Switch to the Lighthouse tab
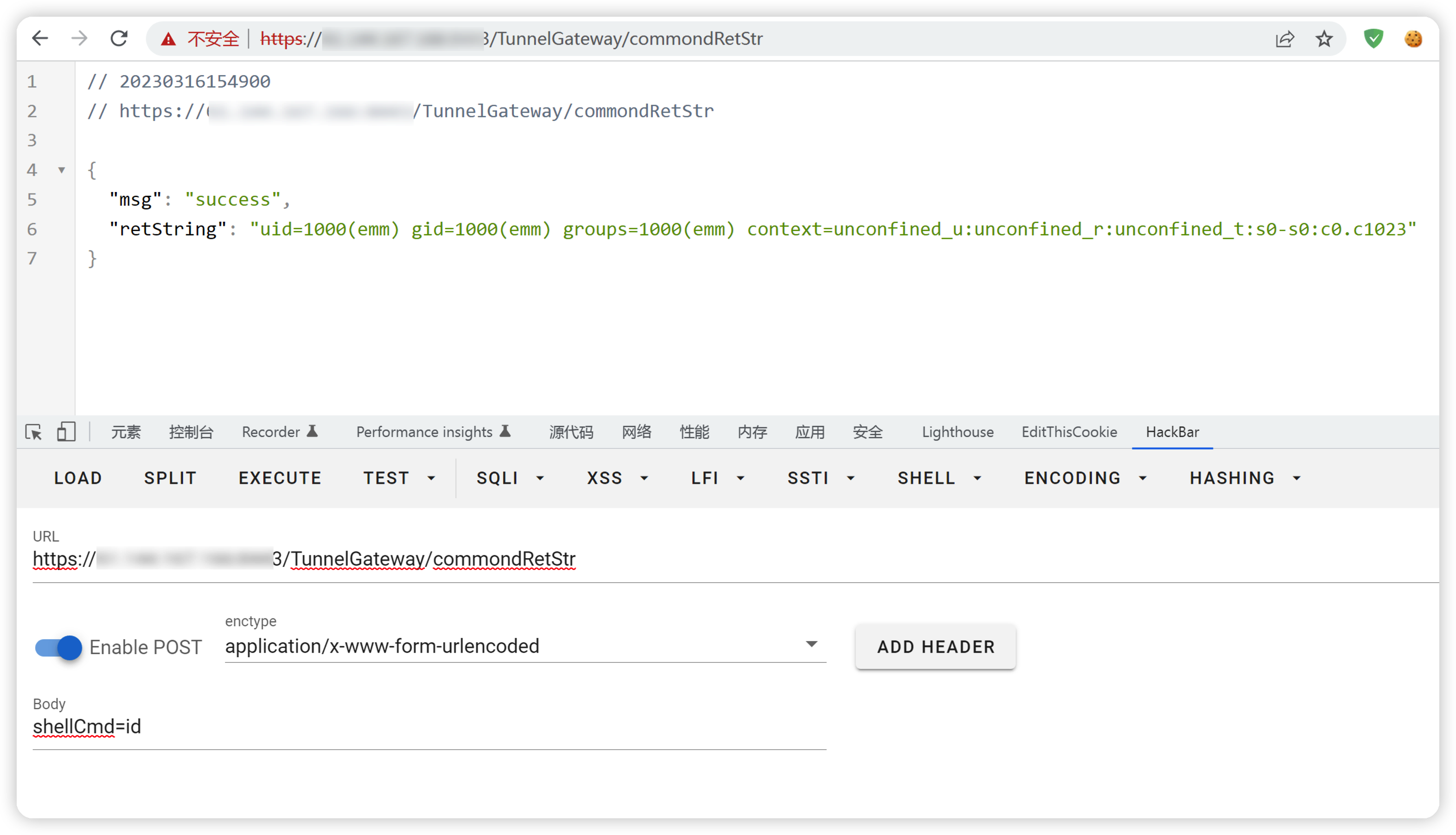This screenshot has height=835, width=1456. click(957, 432)
